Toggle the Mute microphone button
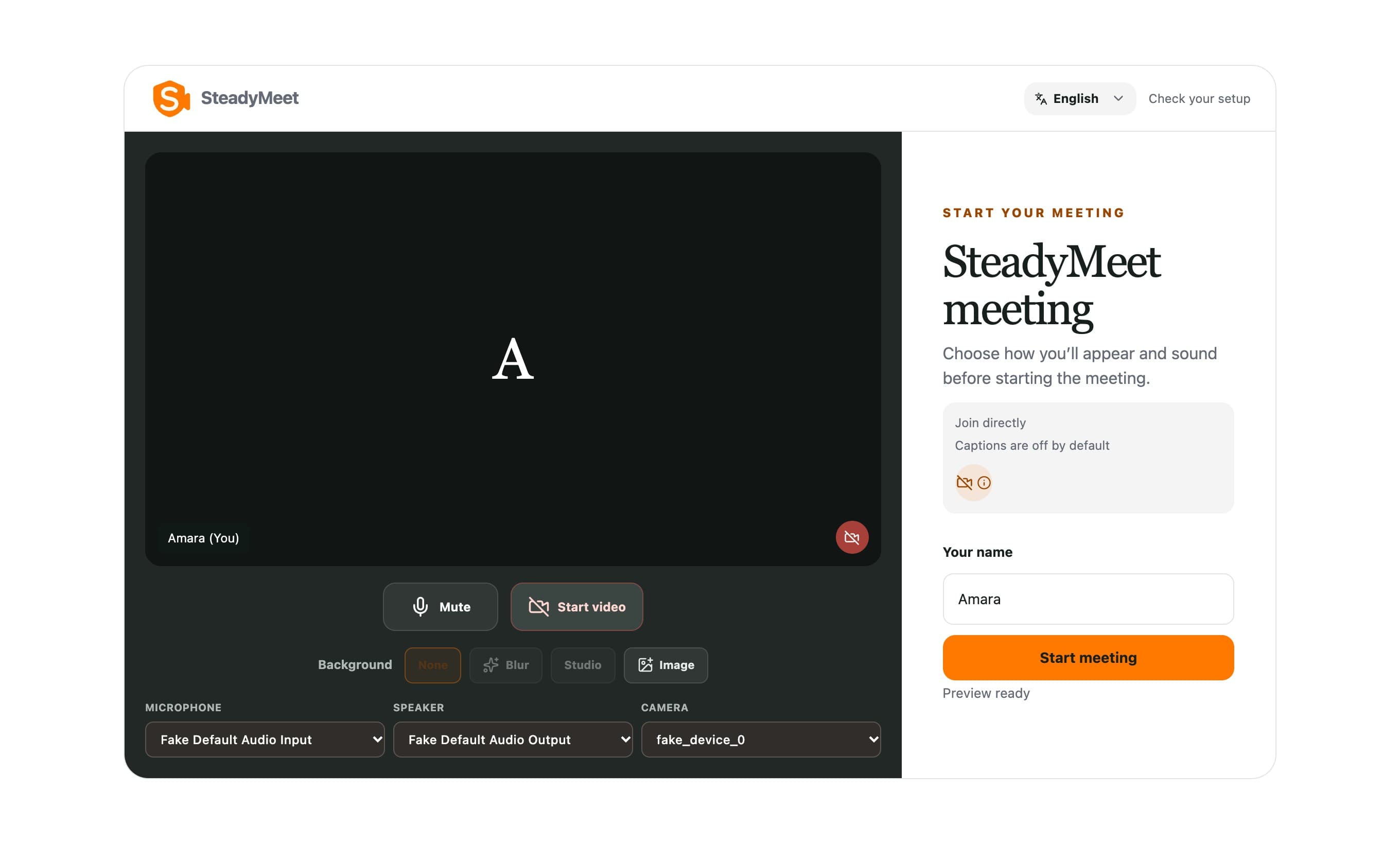The image size is (1400, 844). pyautogui.click(x=441, y=607)
